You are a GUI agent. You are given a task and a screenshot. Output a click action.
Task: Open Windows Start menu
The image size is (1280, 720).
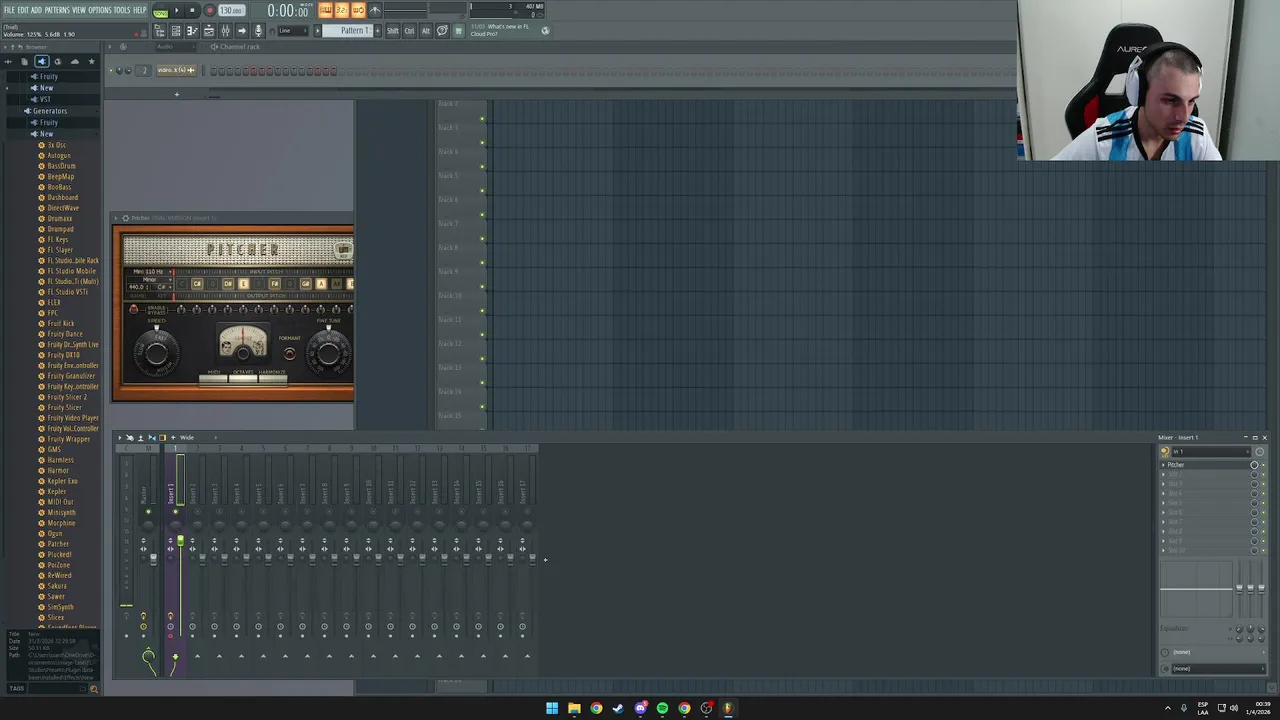(552, 708)
